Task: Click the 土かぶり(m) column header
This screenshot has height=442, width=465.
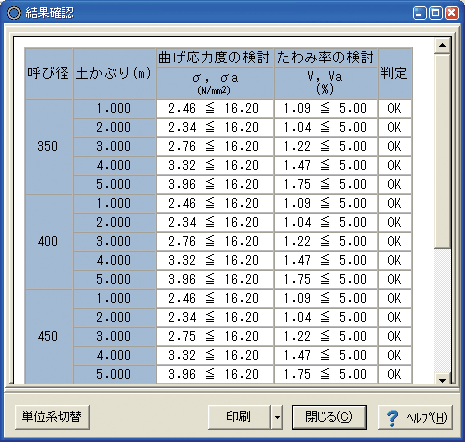Action: pyautogui.click(x=114, y=74)
